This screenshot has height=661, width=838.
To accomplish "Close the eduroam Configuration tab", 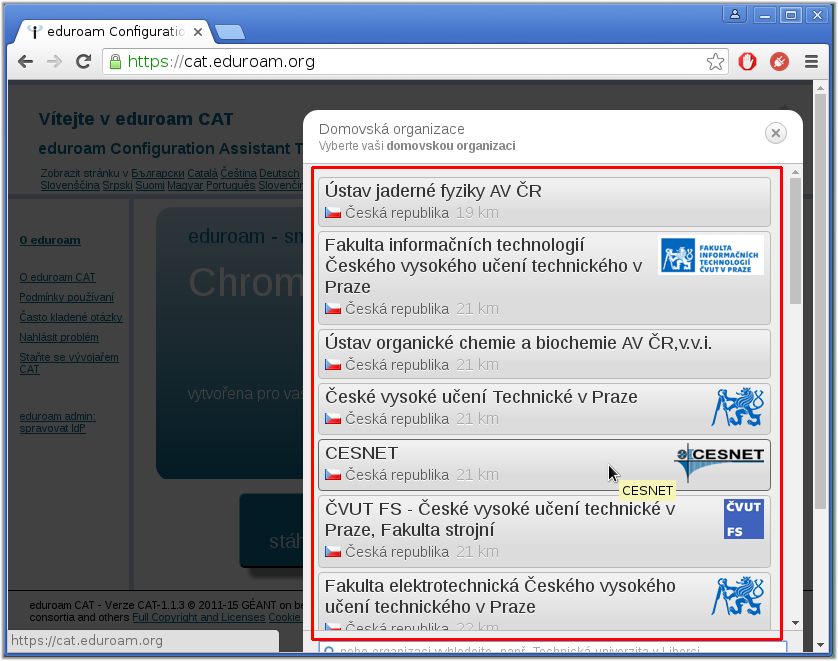I will coord(198,32).
